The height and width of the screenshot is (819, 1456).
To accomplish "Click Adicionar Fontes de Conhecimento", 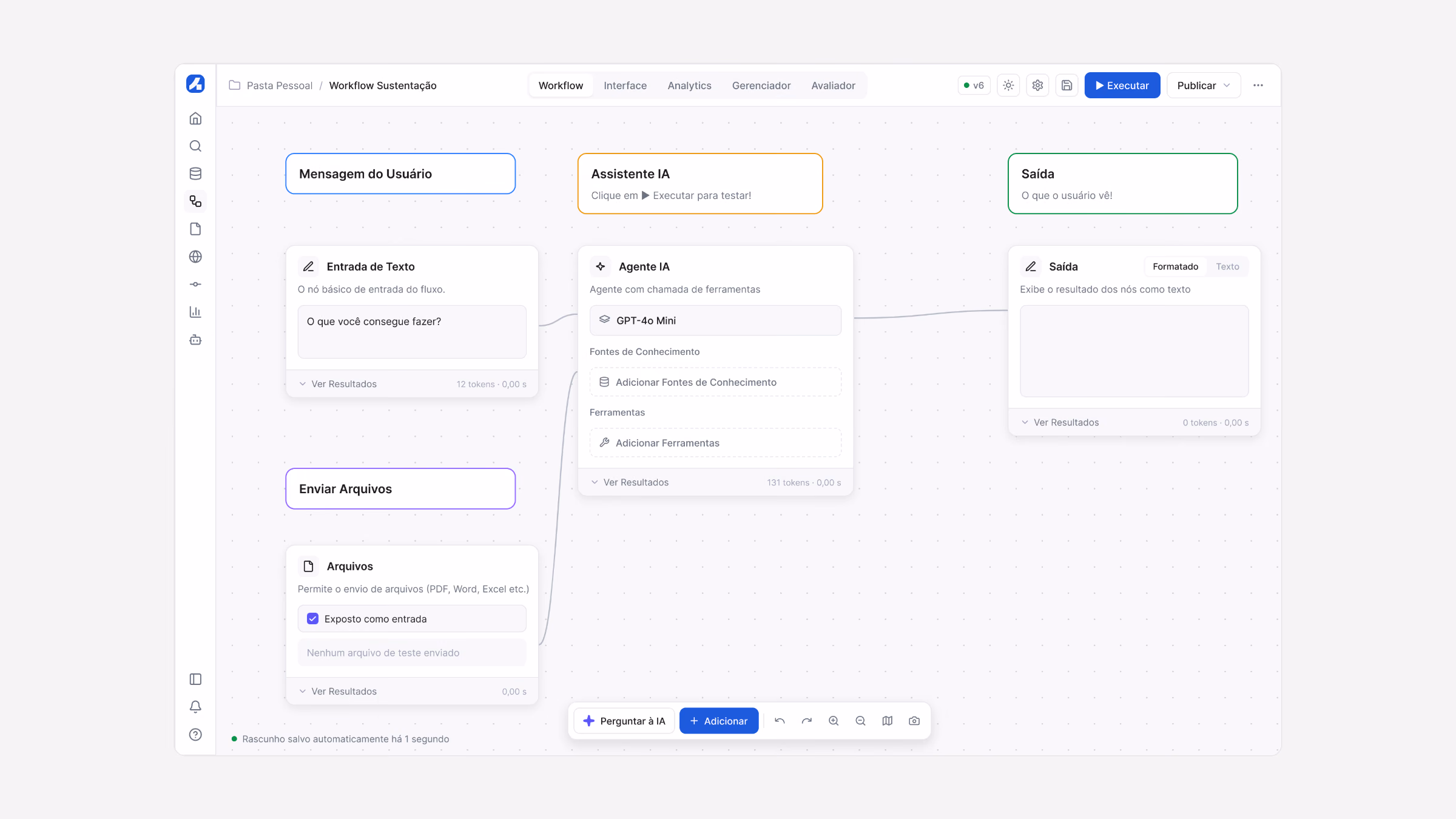I will click(715, 382).
